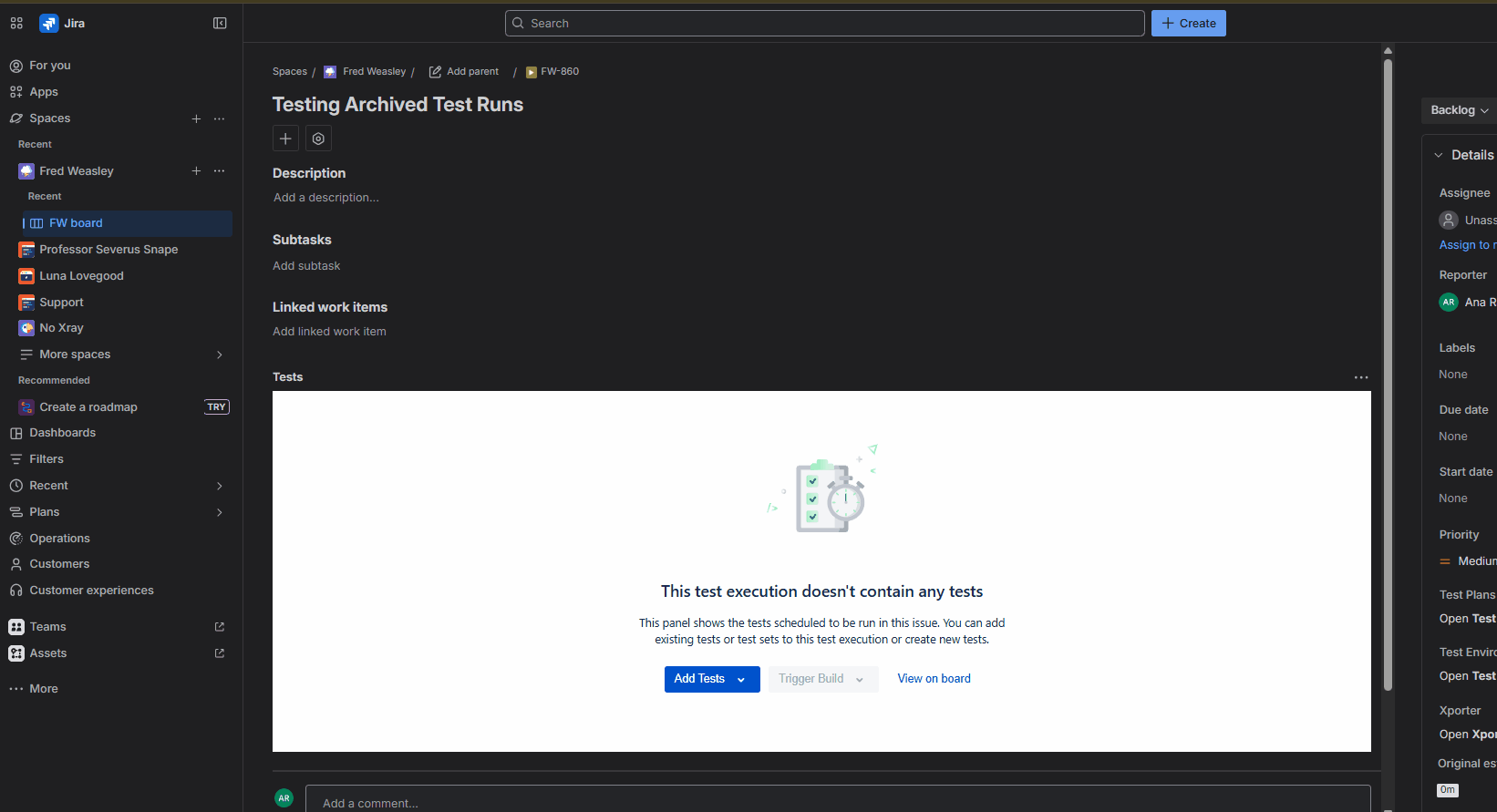The image size is (1497, 812).
Task: Expand the Plans menu item
Action: 219,512
